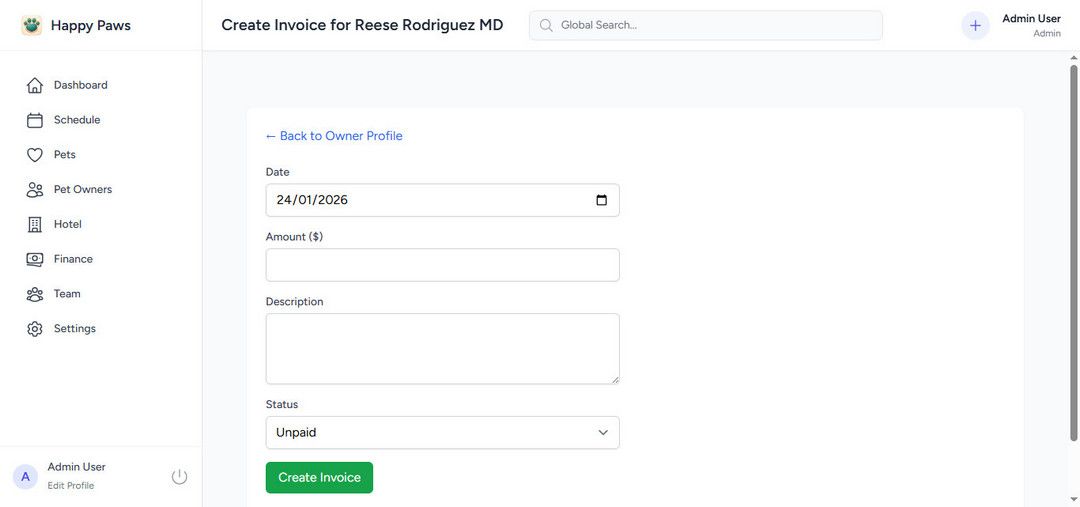The image size is (1080, 507).
Task: Open the date picker calendar icon
Action: pos(601,200)
